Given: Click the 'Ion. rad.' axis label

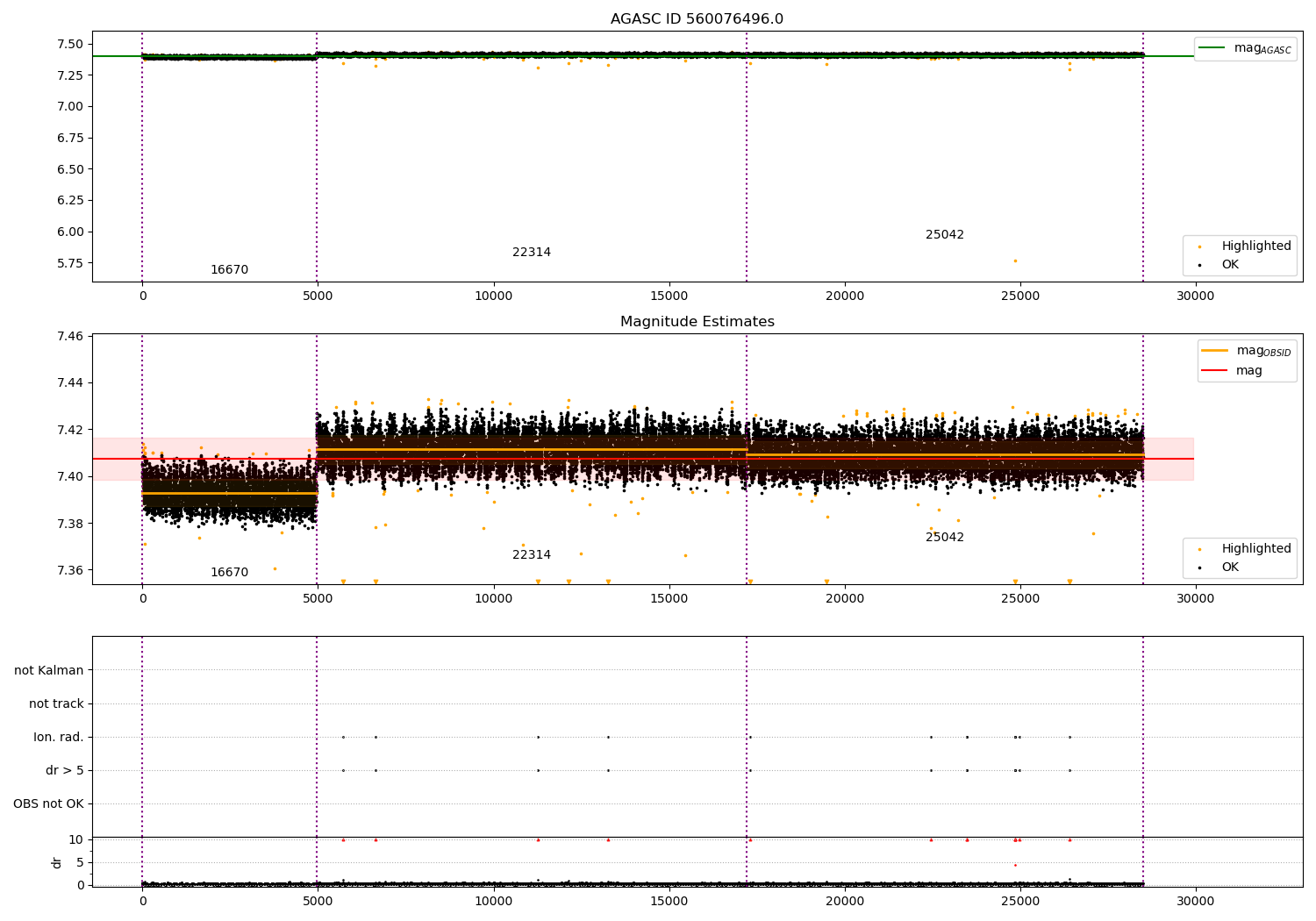Looking at the screenshot, I should tap(59, 737).
